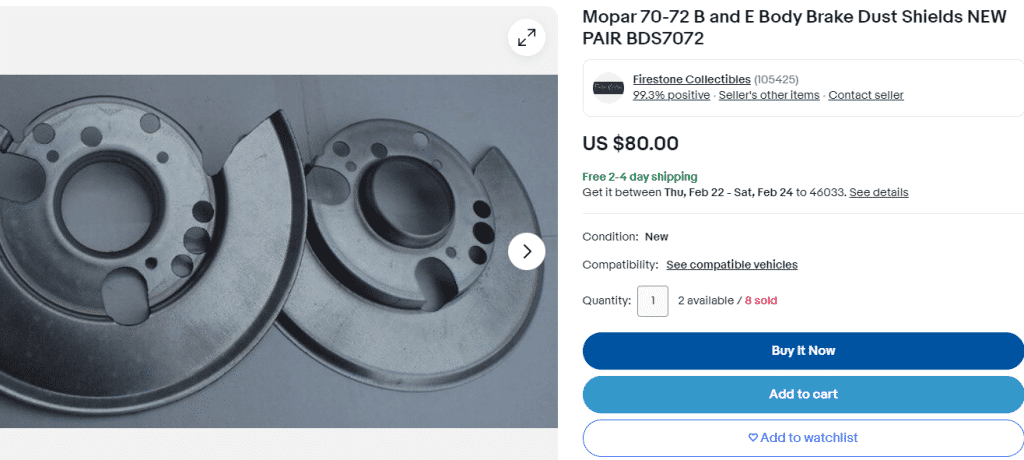Image resolution: width=1024 pixels, height=460 pixels.
Task: Add the dust shields to cart
Action: click(803, 394)
